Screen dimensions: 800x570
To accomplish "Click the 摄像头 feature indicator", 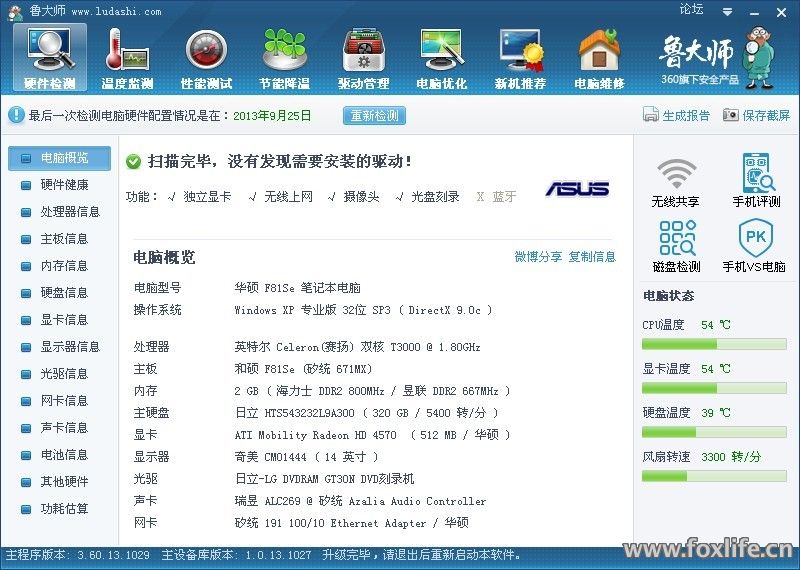I will click(354, 196).
